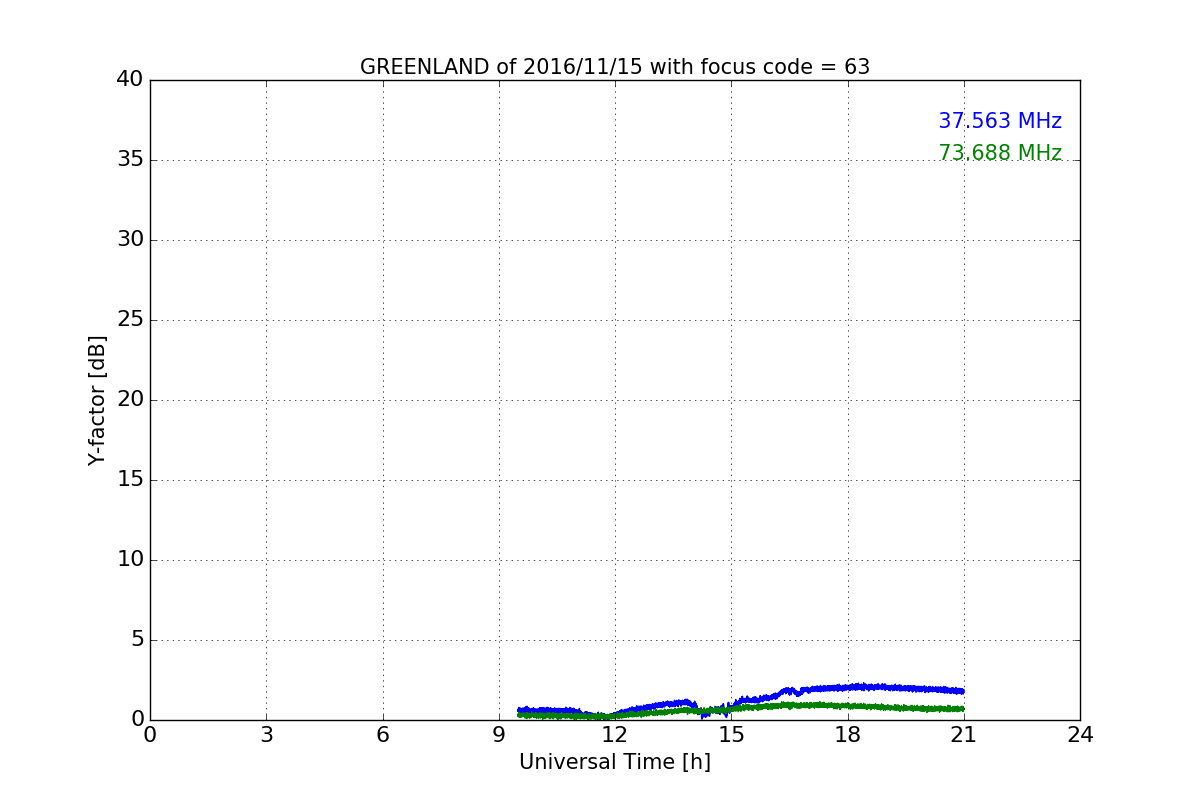Click the Universal Time [h] axis label

point(615,762)
